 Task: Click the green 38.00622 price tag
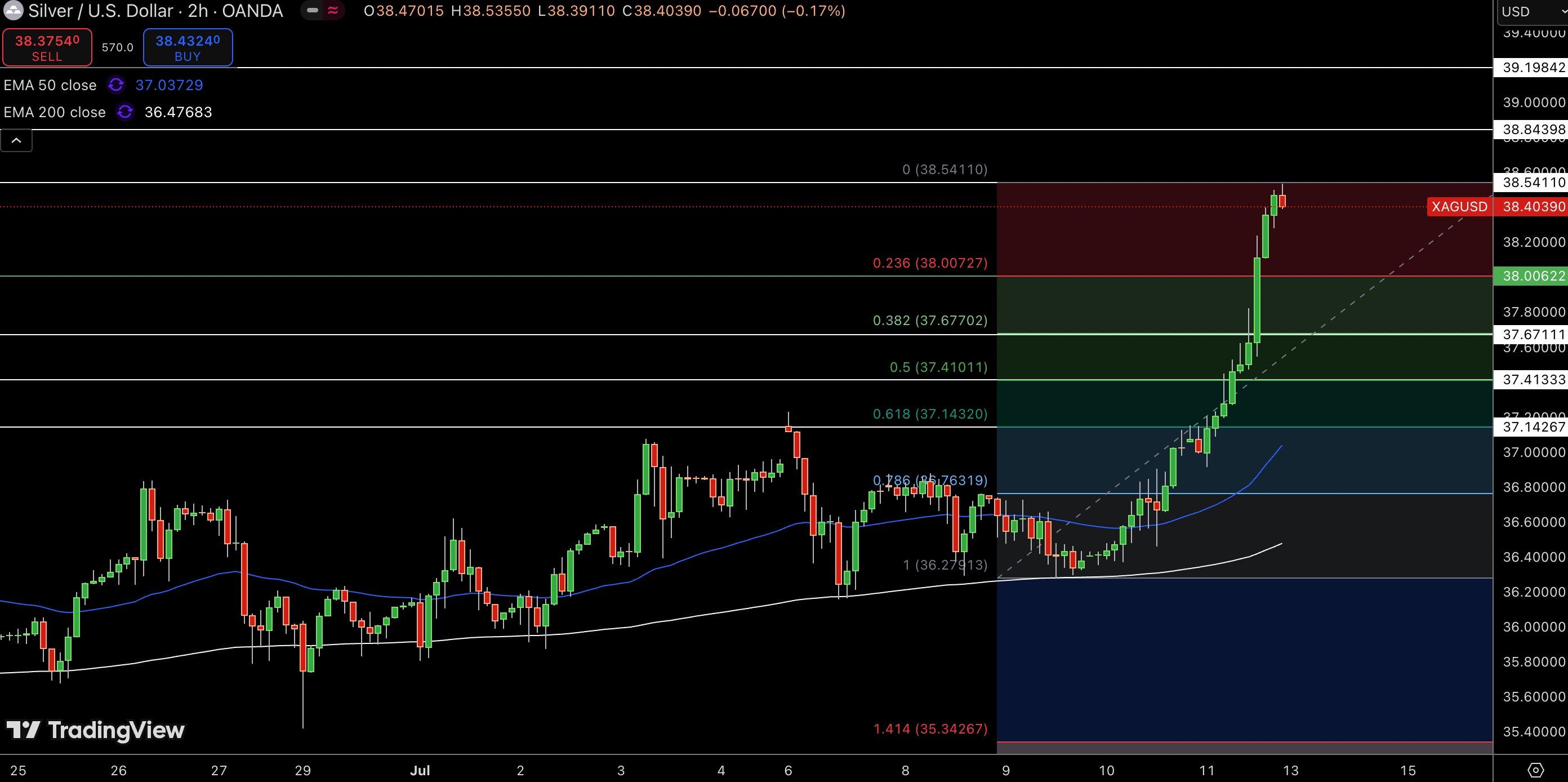click(1531, 276)
